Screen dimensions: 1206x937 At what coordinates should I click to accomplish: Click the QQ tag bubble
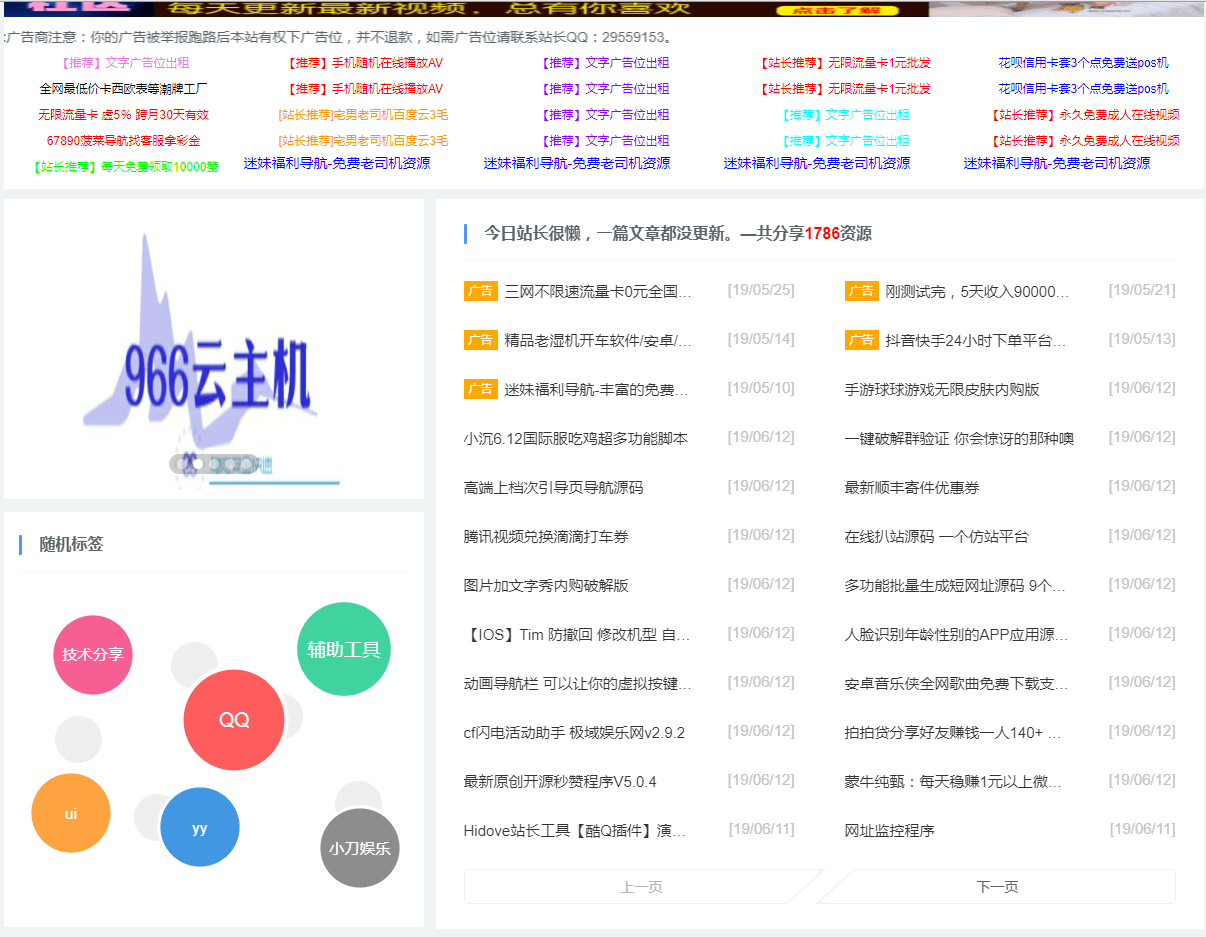[233, 719]
